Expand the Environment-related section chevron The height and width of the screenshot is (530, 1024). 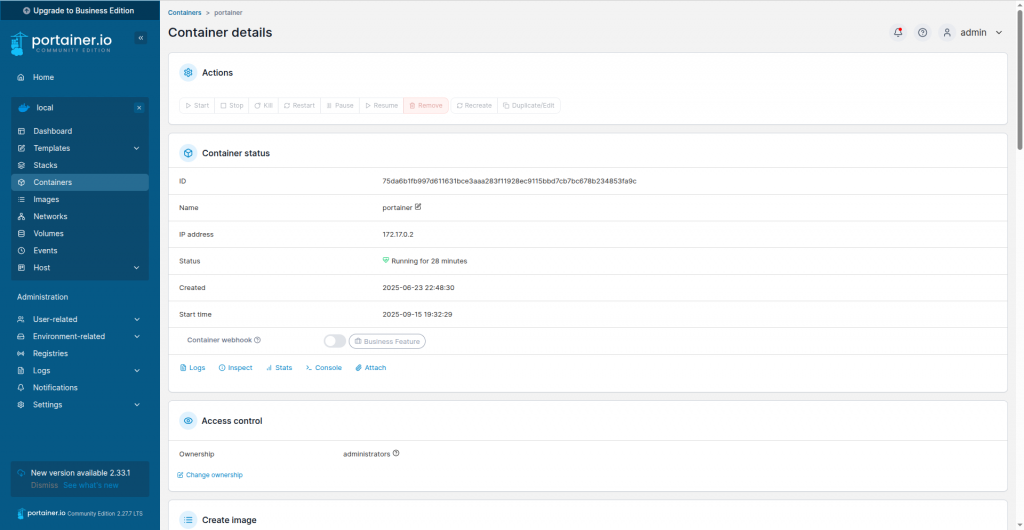(x=137, y=336)
